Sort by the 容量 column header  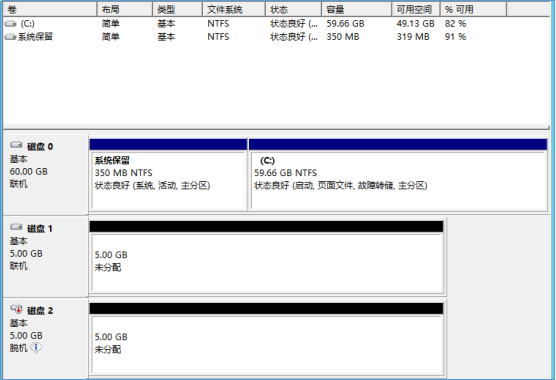357,10
